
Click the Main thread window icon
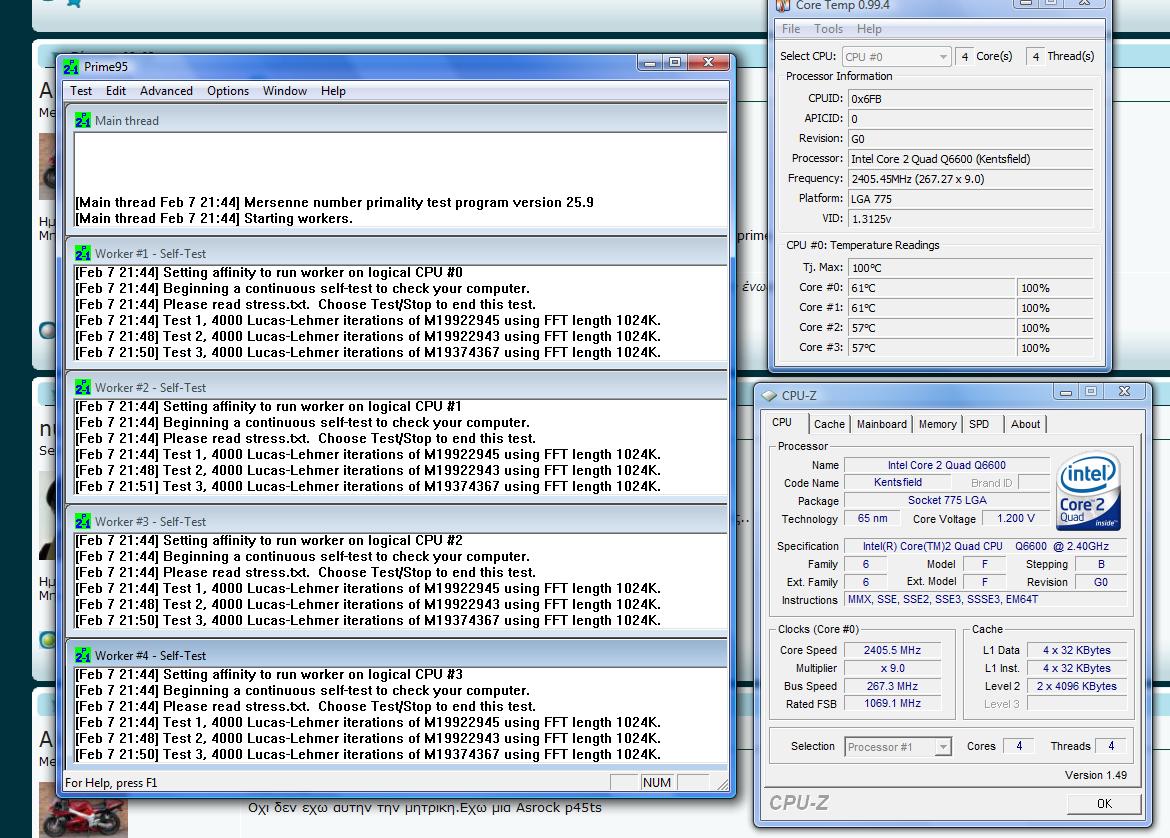point(83,120)
